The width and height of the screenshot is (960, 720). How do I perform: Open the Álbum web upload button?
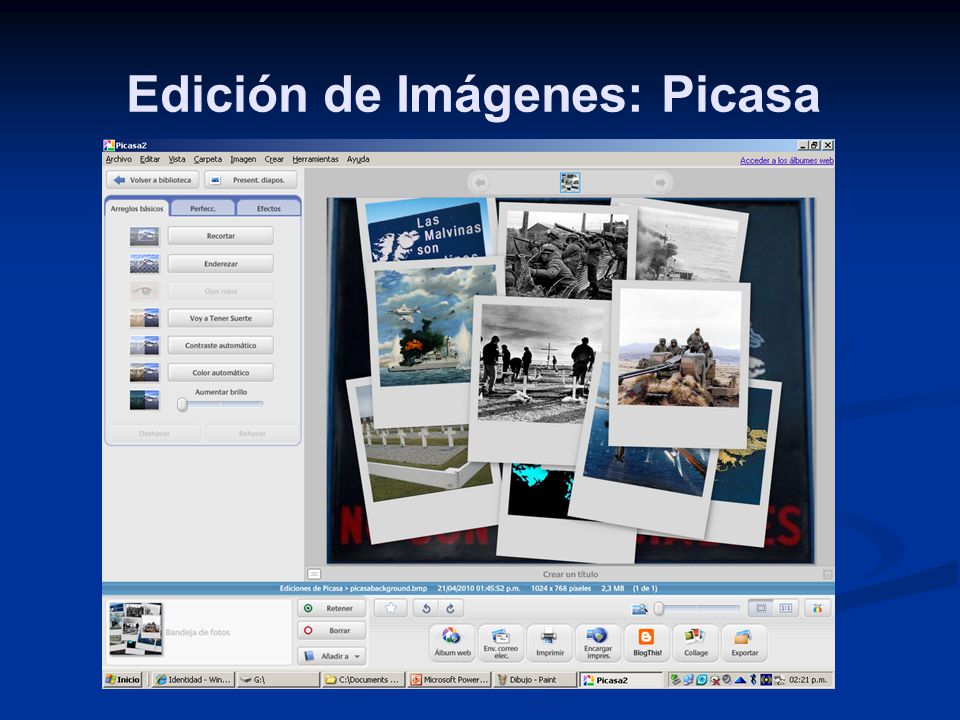point(452,642)
